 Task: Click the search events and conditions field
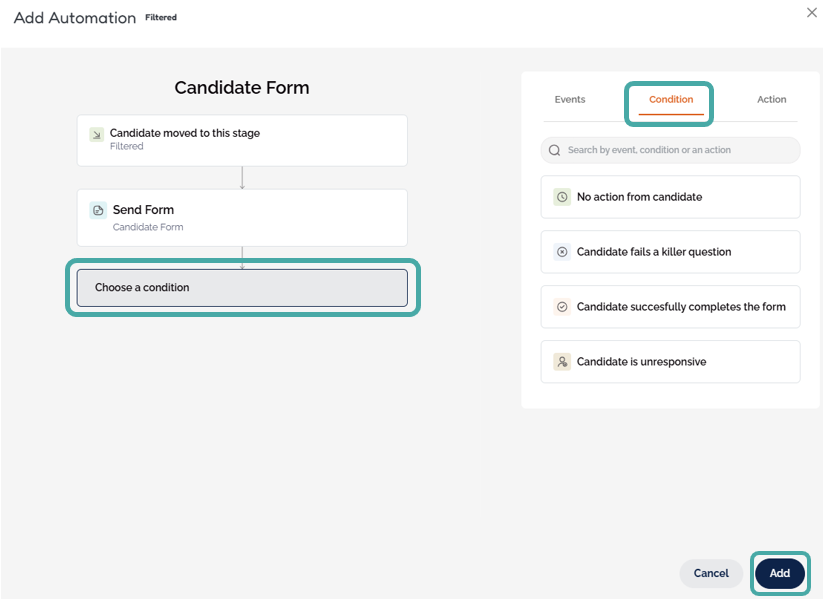(680, 150)
